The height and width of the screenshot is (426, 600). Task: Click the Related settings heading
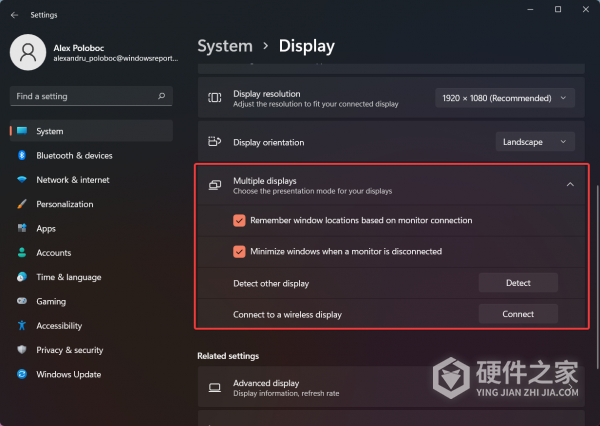pyautogui.click(x=228, y=356)
